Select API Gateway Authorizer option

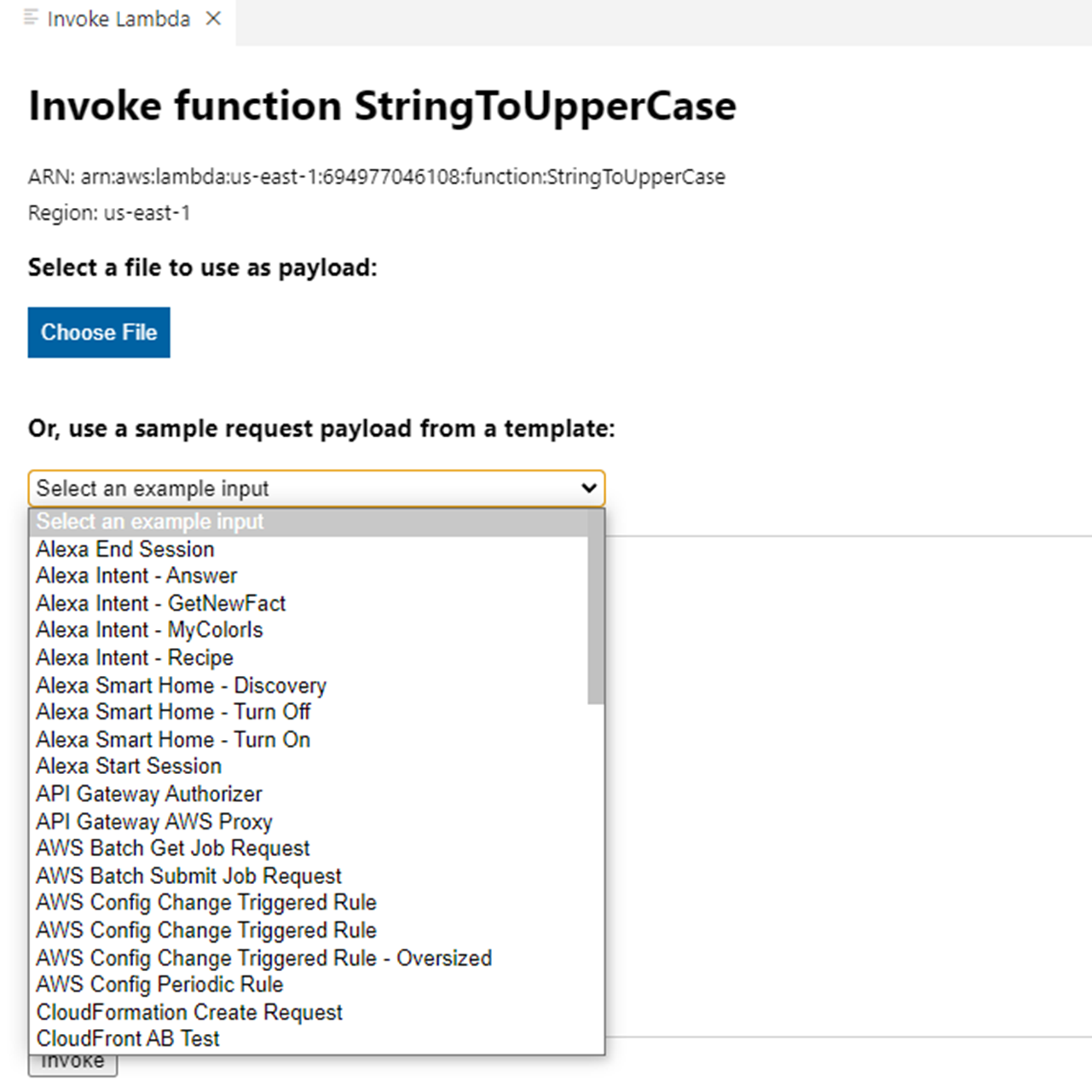point(309,794)
